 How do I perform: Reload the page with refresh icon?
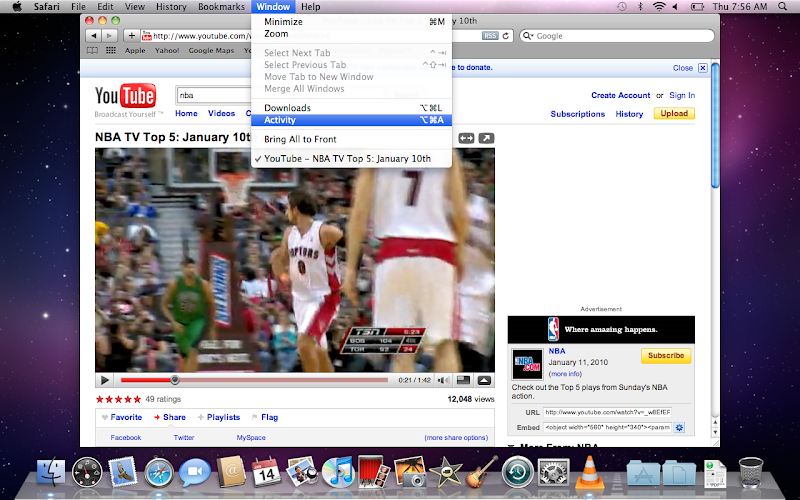click(506, 36)
